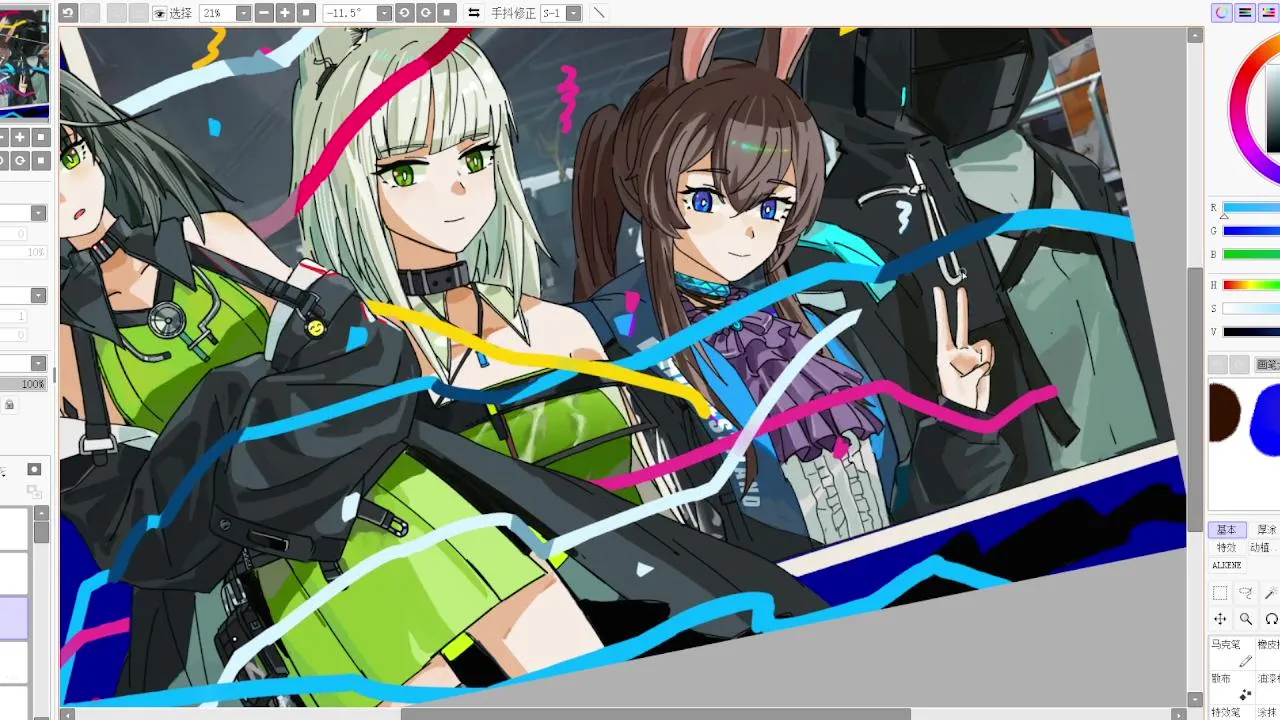Zoom in with the plus button

tap(285, 13)
